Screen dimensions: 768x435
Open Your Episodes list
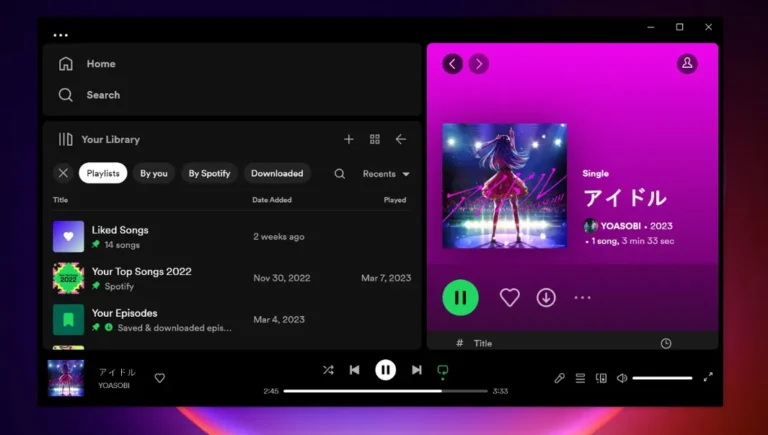[232, 320]
